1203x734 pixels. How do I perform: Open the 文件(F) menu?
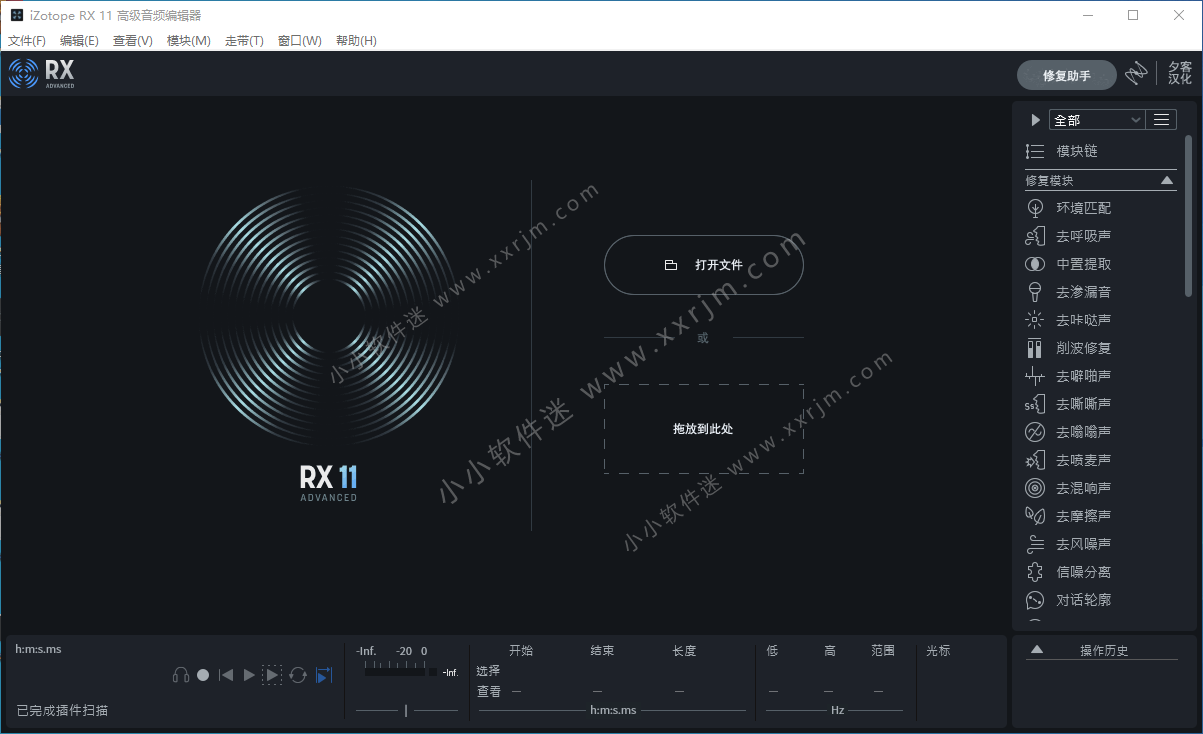(x=27, y=41)
